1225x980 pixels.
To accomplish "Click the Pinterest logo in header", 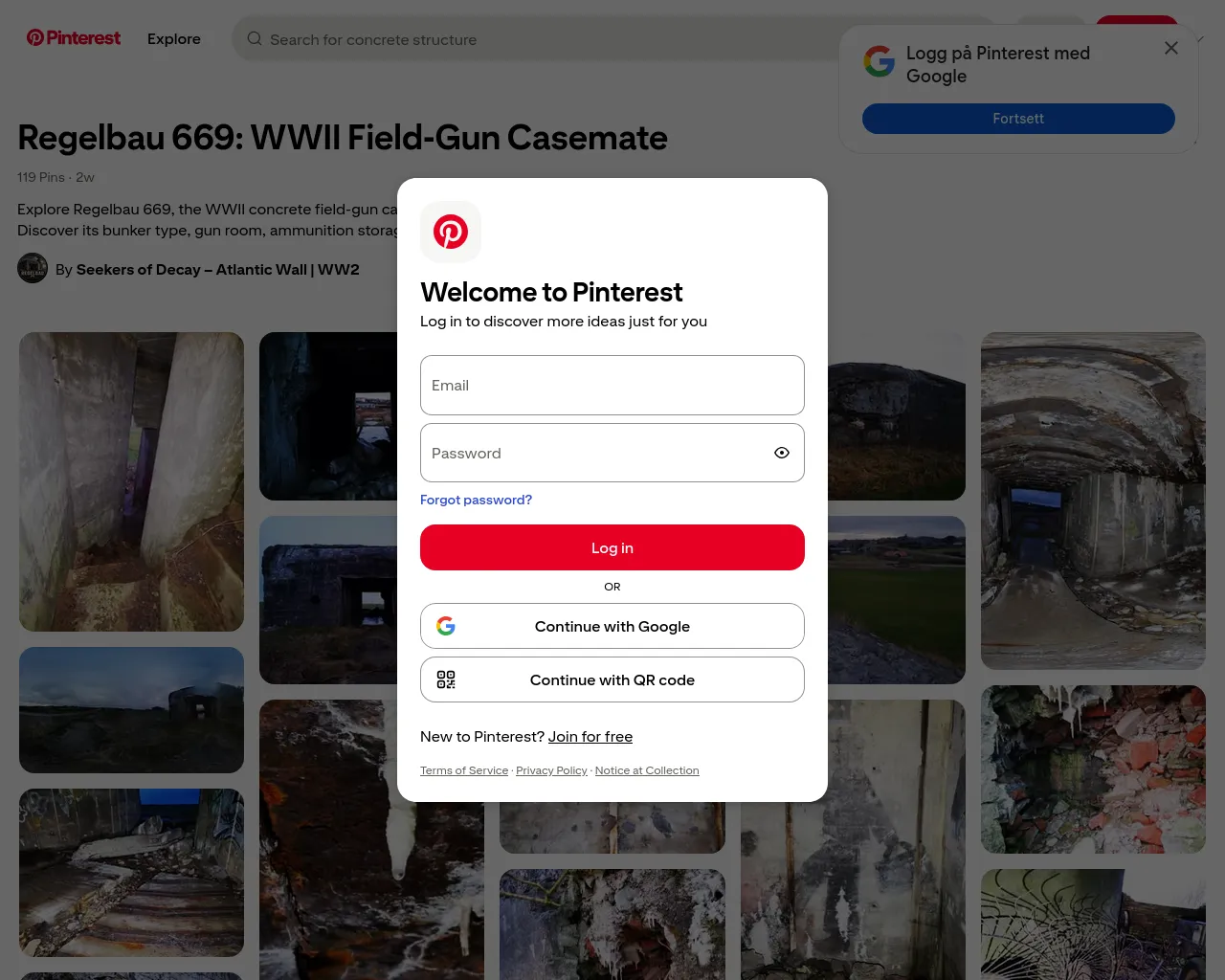I will [74, 38].
